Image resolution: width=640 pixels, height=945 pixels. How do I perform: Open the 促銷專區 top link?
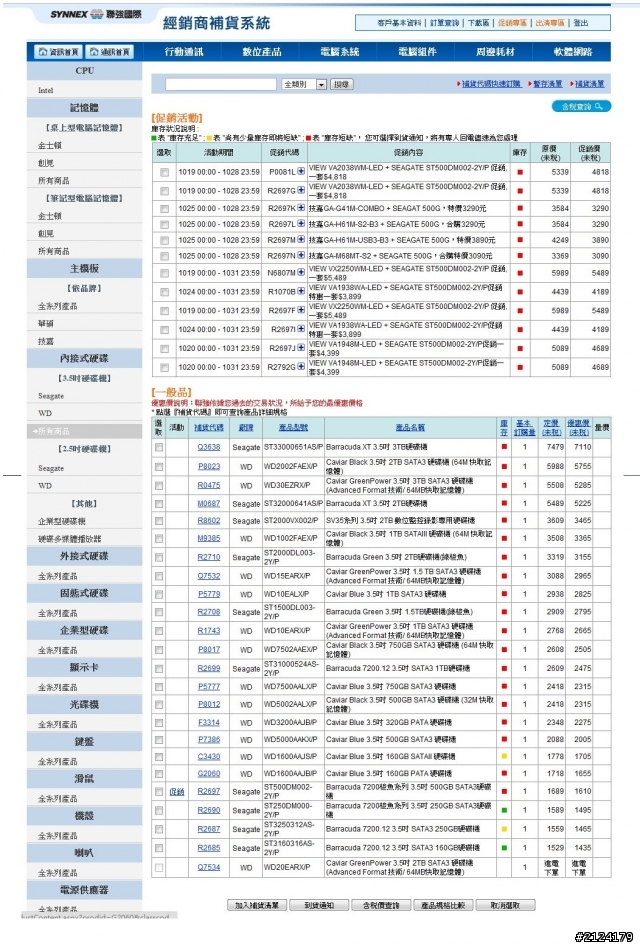(x=512, y=23)
